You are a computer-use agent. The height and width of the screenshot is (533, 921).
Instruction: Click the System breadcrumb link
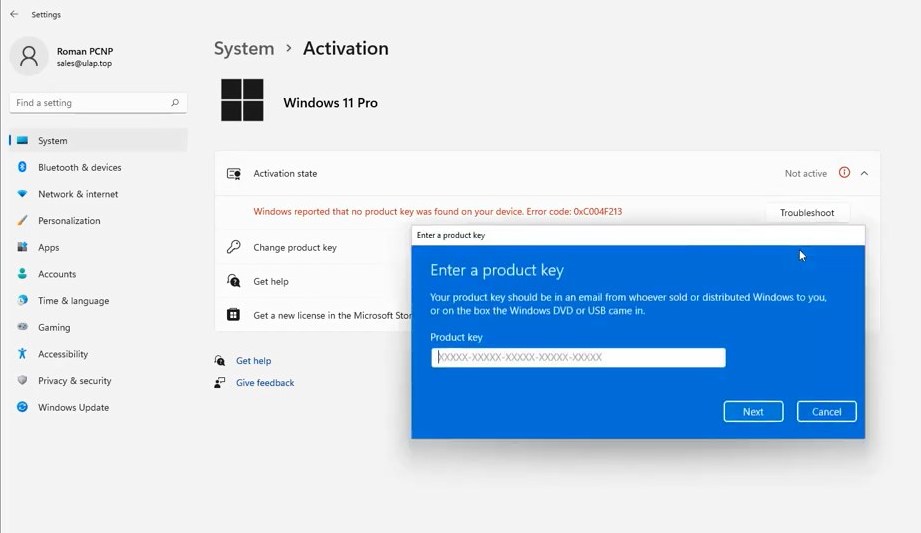click(x=244, y=48)
